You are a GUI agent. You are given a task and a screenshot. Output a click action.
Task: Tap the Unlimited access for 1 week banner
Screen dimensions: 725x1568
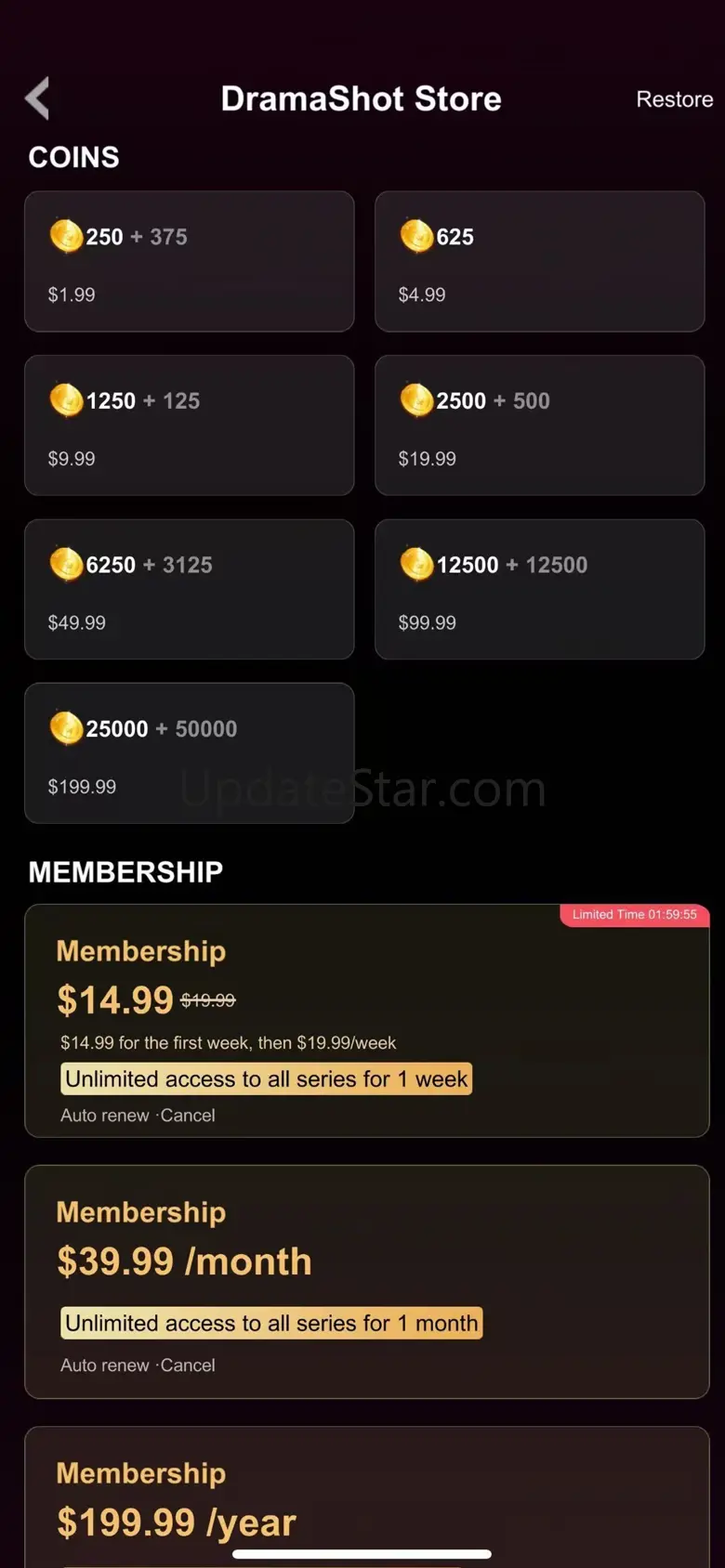pos(267,1079)
